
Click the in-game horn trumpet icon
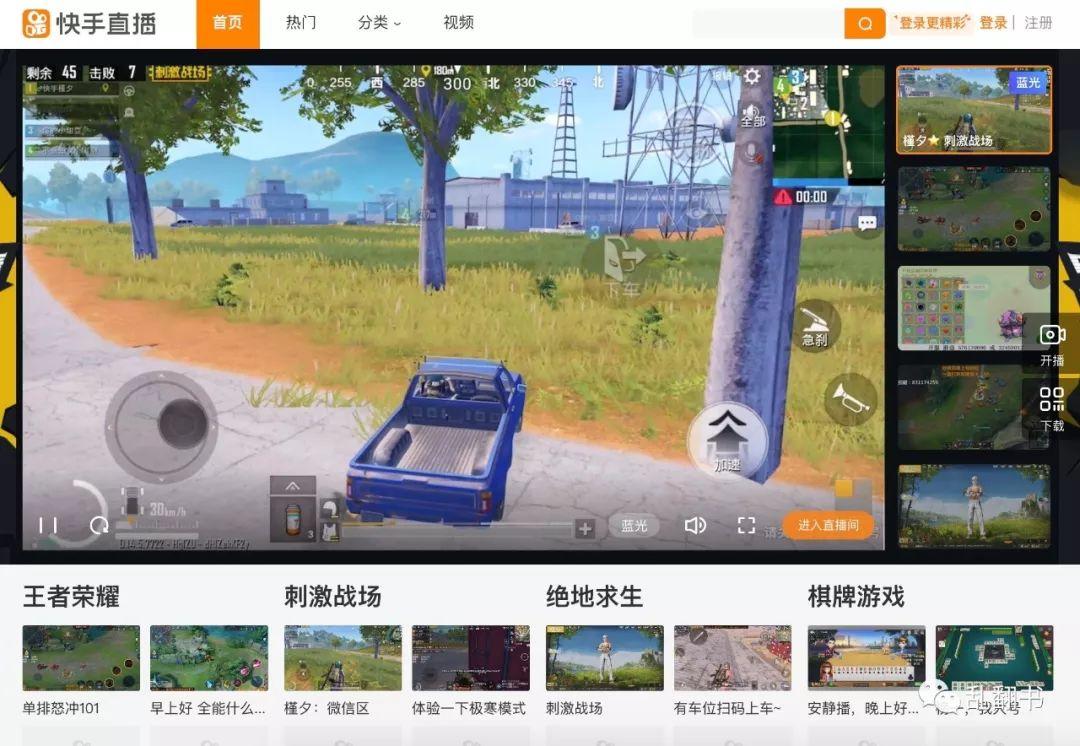pos(851,400)
